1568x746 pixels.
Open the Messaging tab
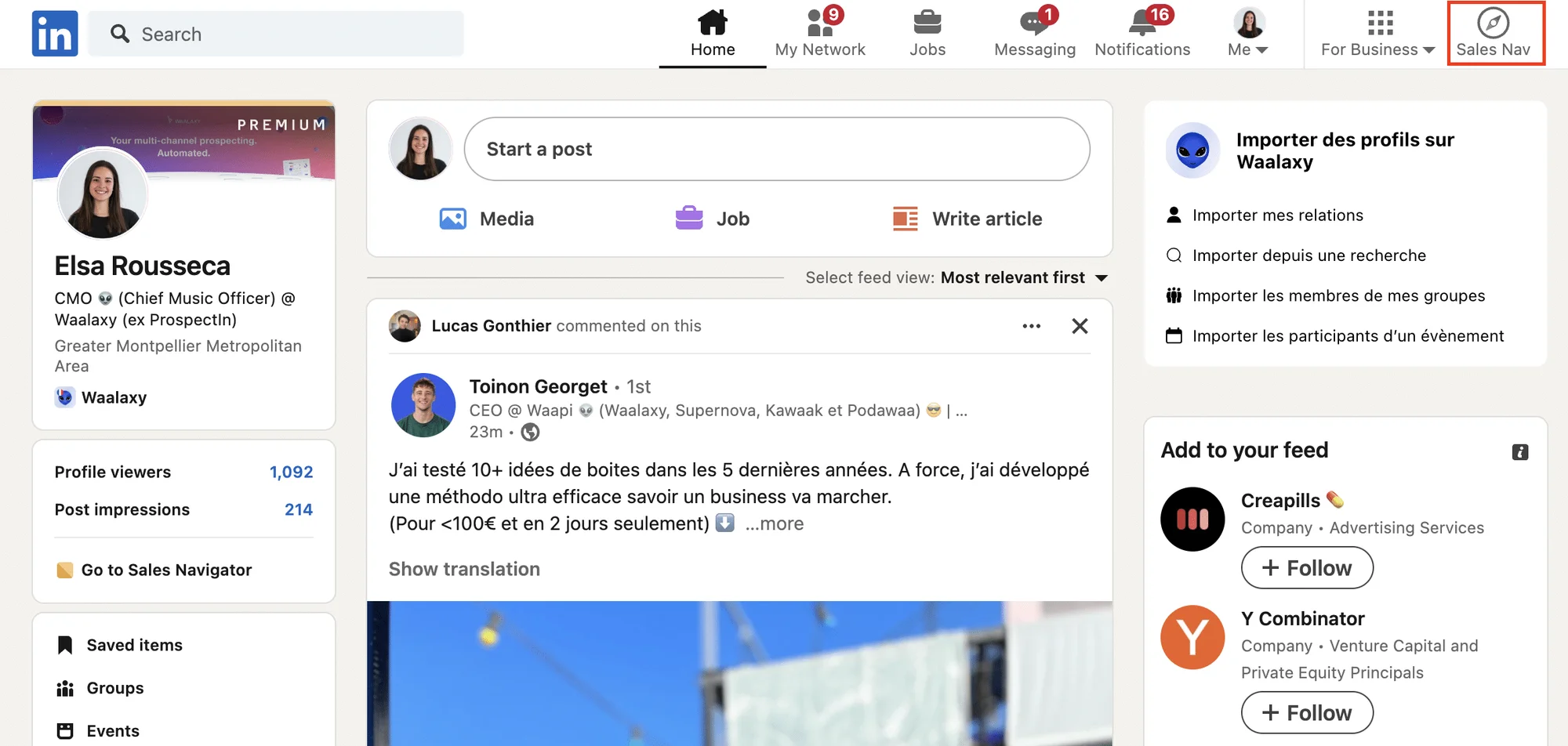[1035, 34]
